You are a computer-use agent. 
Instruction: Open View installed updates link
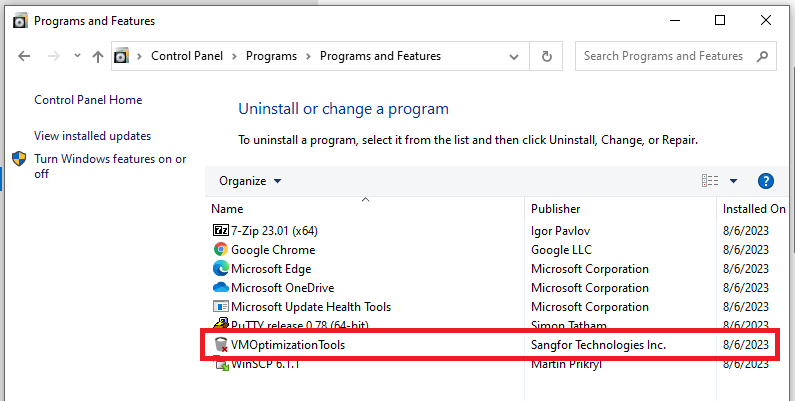pos(92,136)
